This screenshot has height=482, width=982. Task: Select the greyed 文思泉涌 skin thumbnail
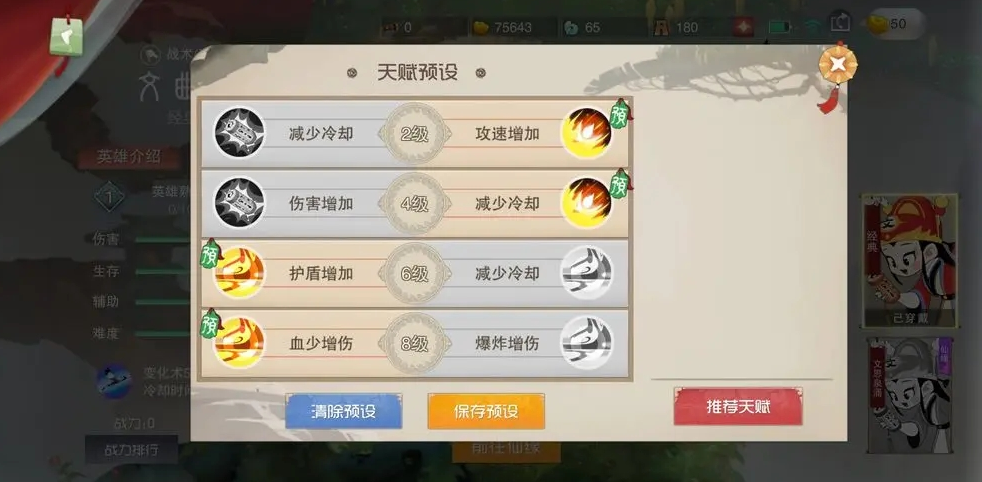(x=909, y=395)
